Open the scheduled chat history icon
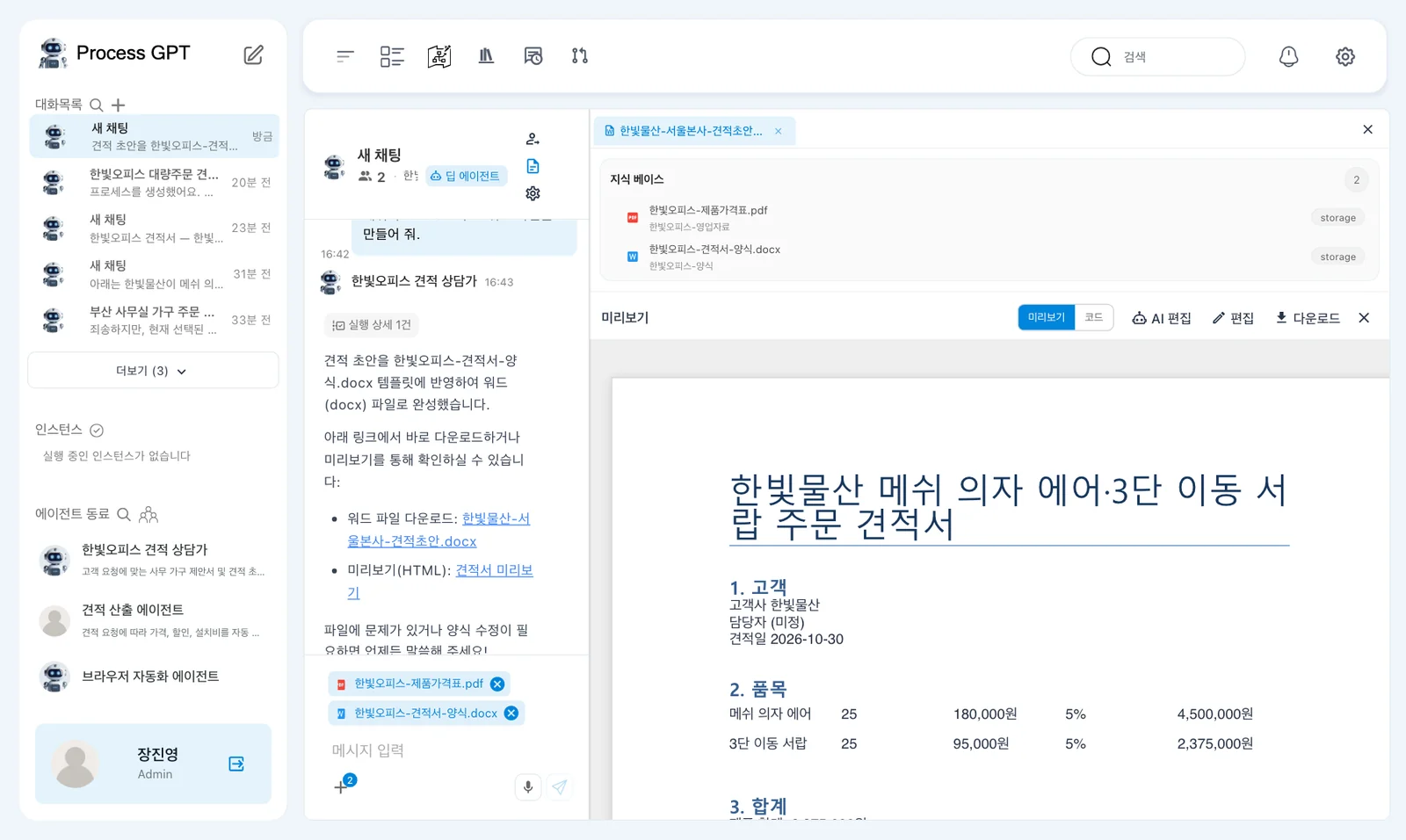 click(533, 56)
